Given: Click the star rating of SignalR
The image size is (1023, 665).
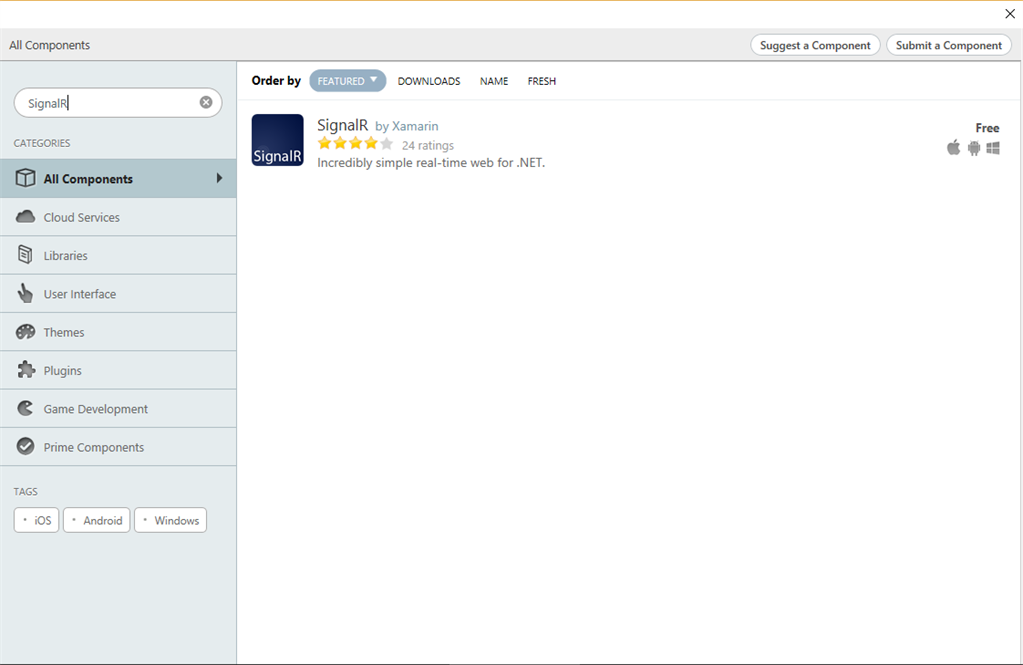Looking at the screenshot, I should click(356, 144).
